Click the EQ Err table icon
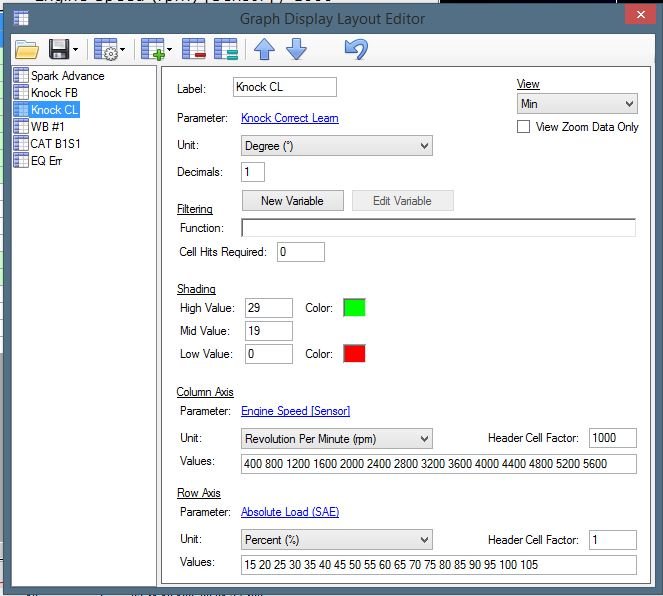Image resolution: width=663 pixels, height=596 pixels. coord(21,160)
